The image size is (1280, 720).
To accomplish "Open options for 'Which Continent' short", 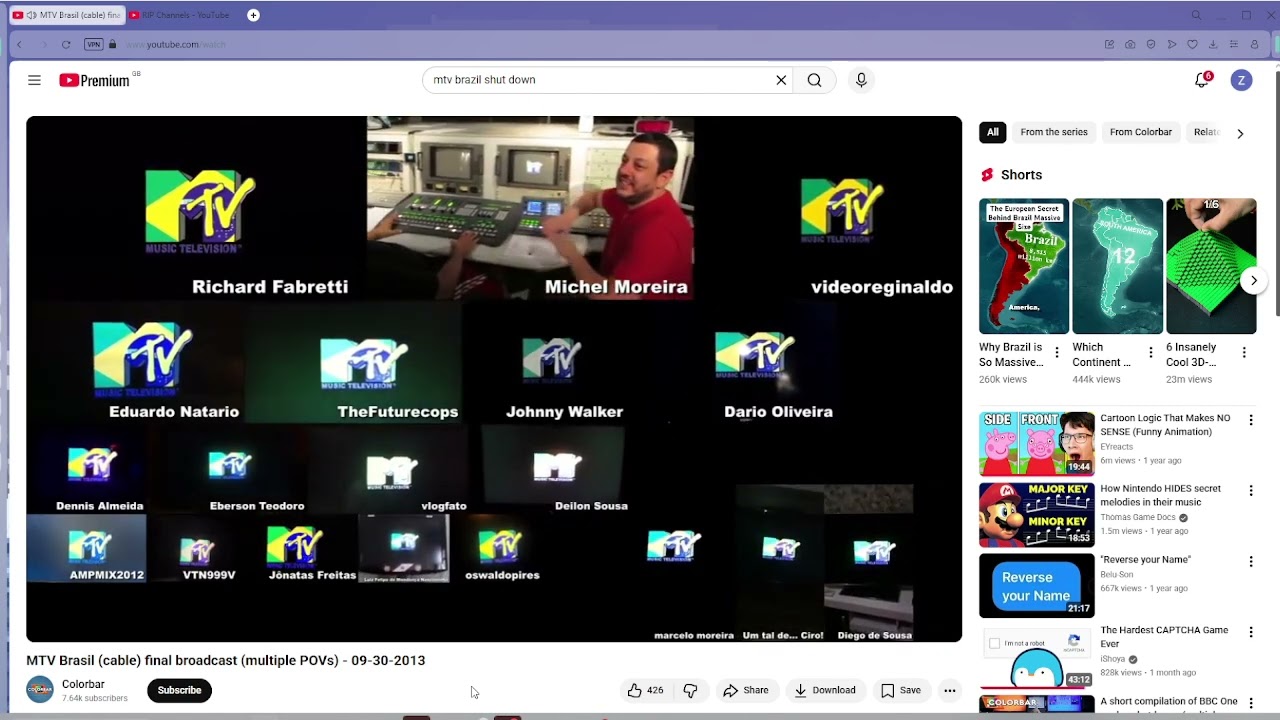I will click(1150, 352).
